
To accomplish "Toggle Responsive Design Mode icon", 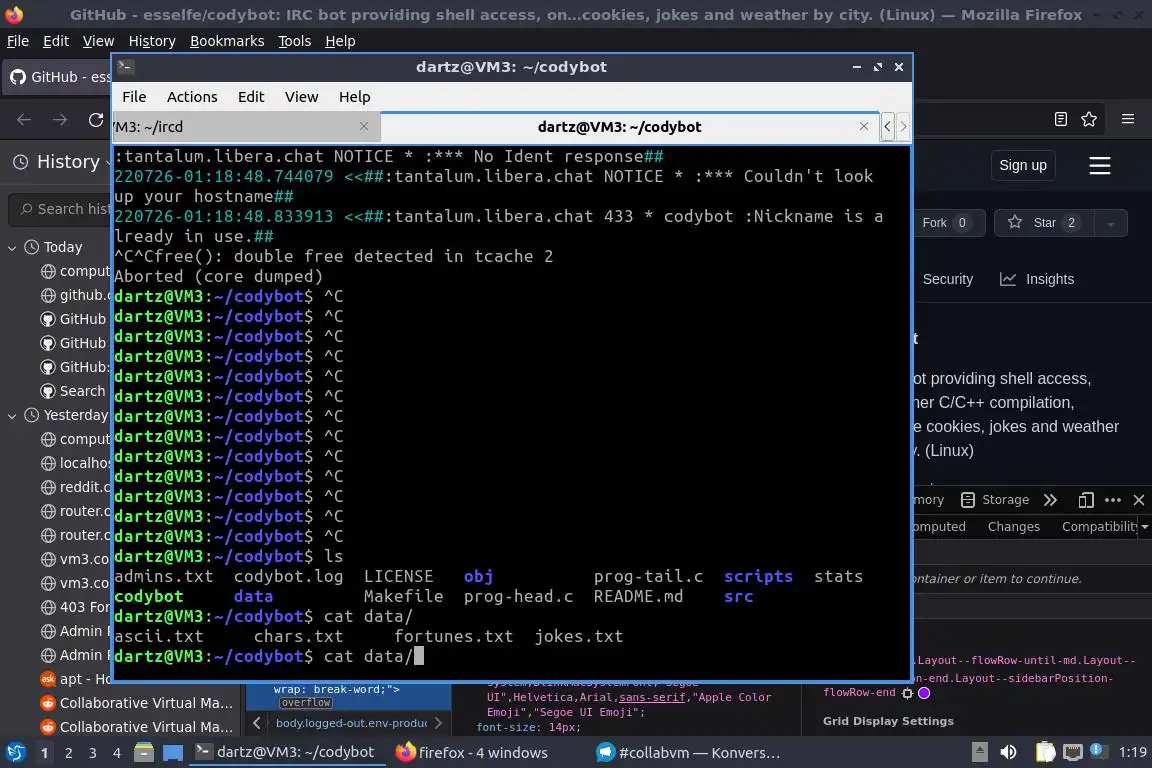I will (x=1086, y=500).
